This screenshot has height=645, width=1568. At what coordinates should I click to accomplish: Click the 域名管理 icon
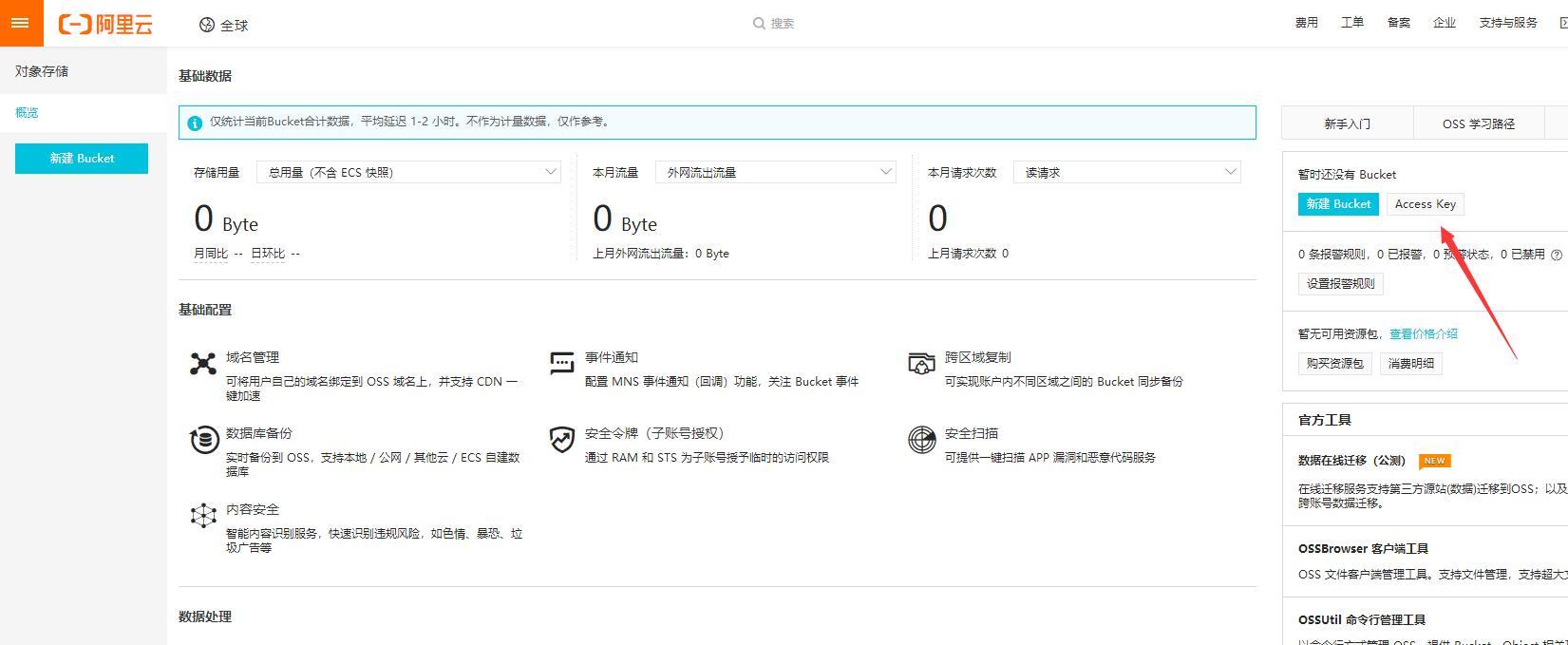[203, 364]
